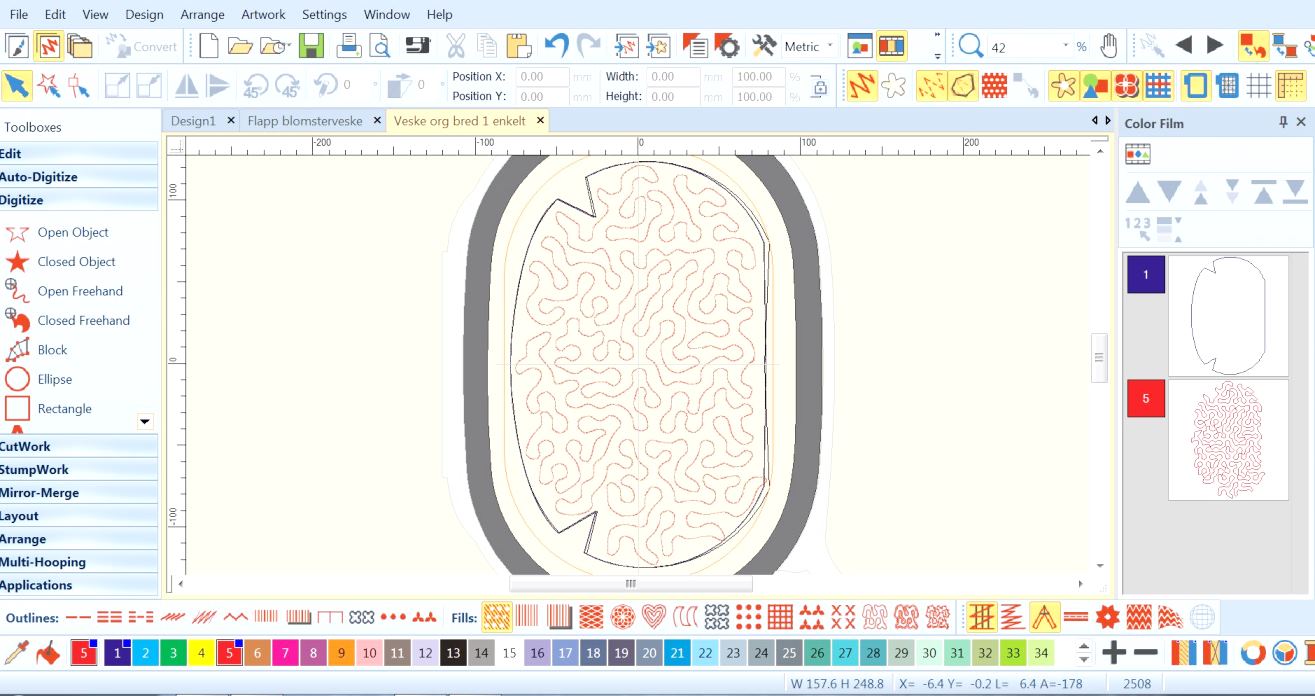This screenshot has width=1315, height=696.
Task: Save the design with green floppy icon
Action: click(312, 46)
